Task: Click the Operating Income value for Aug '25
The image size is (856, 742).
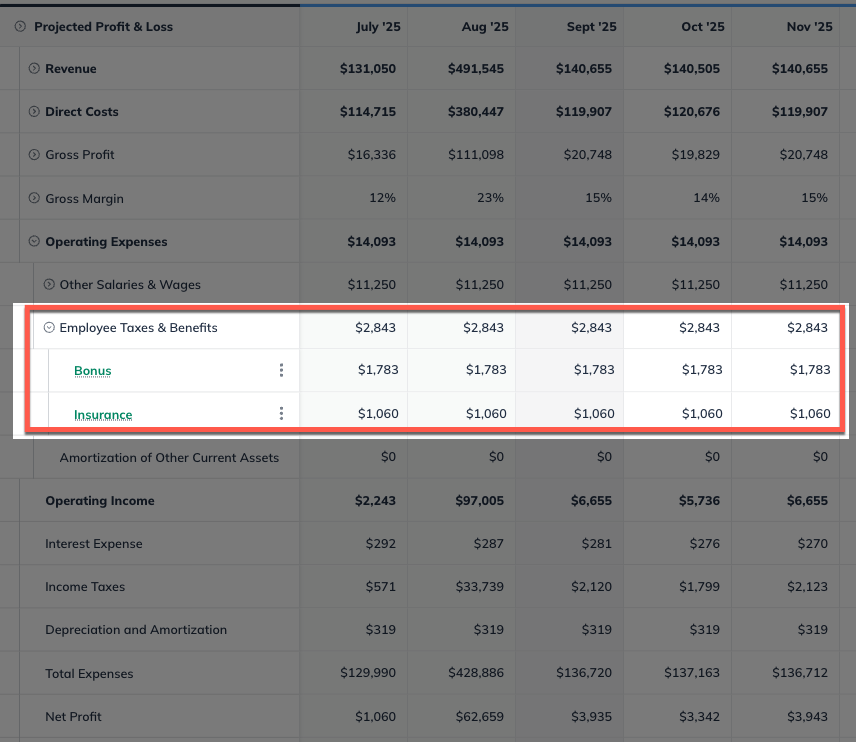Action: pos(479,500)
